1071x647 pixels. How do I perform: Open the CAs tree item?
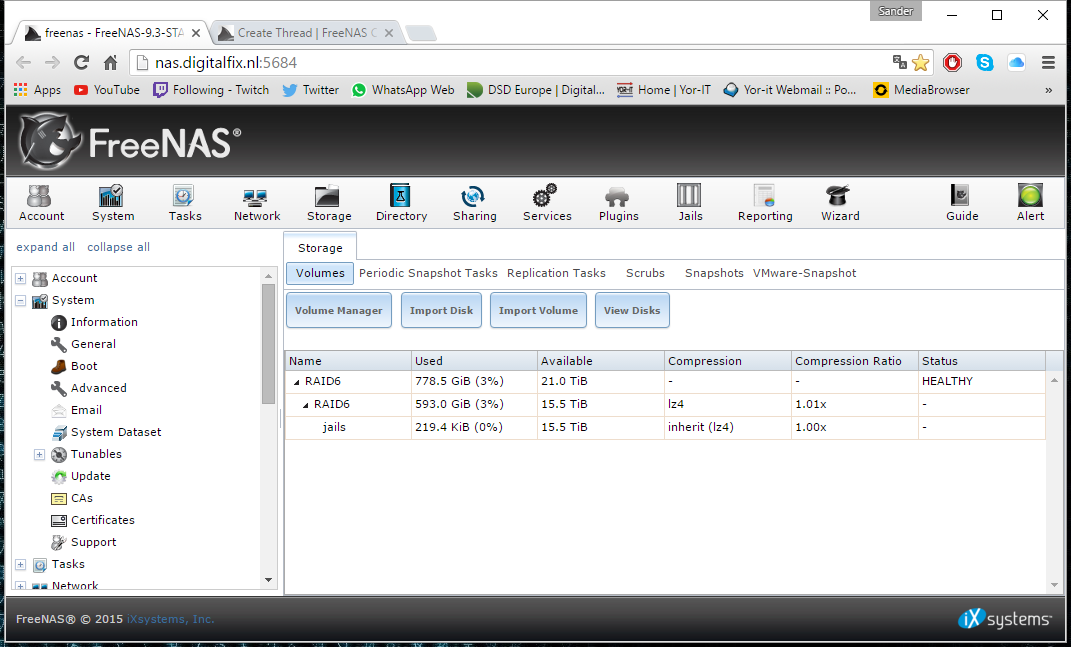pyautogui.click(x=81, y=498)
